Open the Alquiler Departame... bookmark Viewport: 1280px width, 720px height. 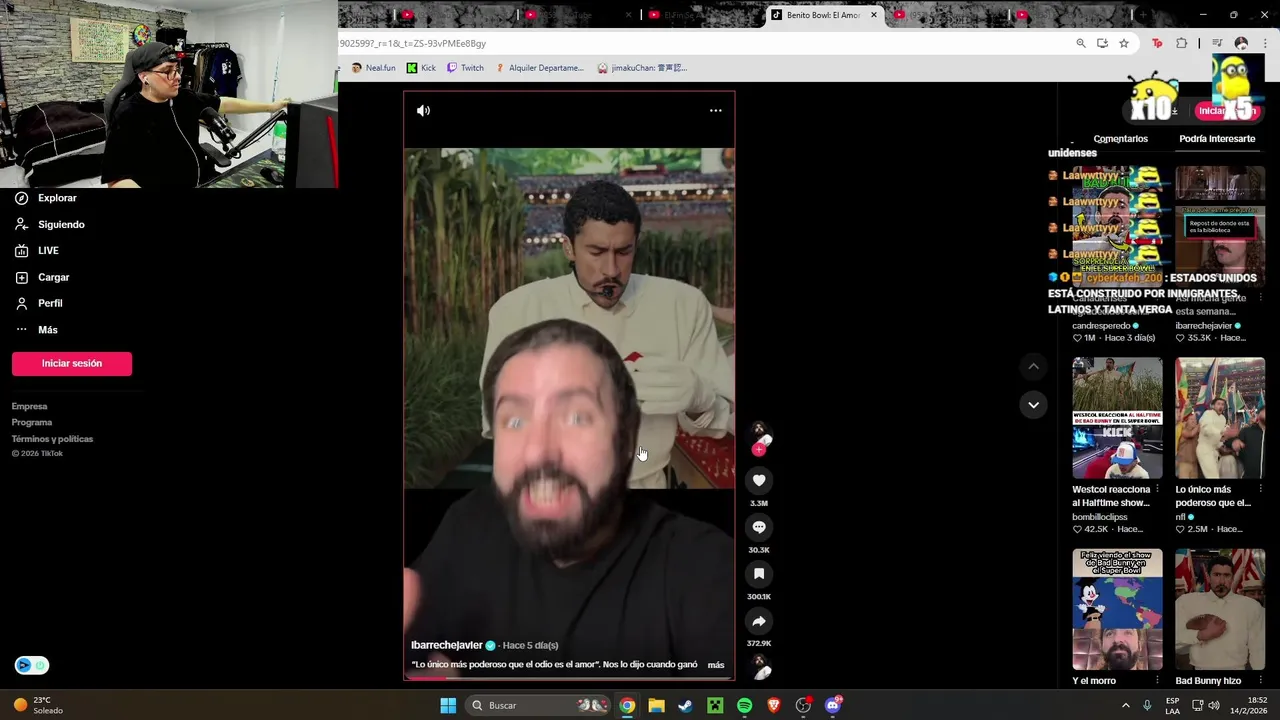[539, 68]
